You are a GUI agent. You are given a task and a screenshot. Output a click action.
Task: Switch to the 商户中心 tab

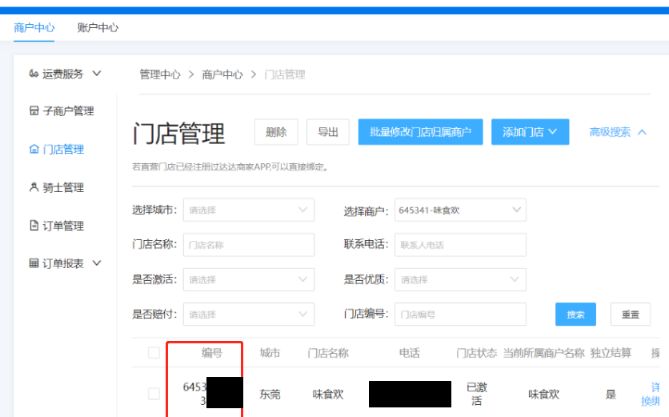pos(34,28)
